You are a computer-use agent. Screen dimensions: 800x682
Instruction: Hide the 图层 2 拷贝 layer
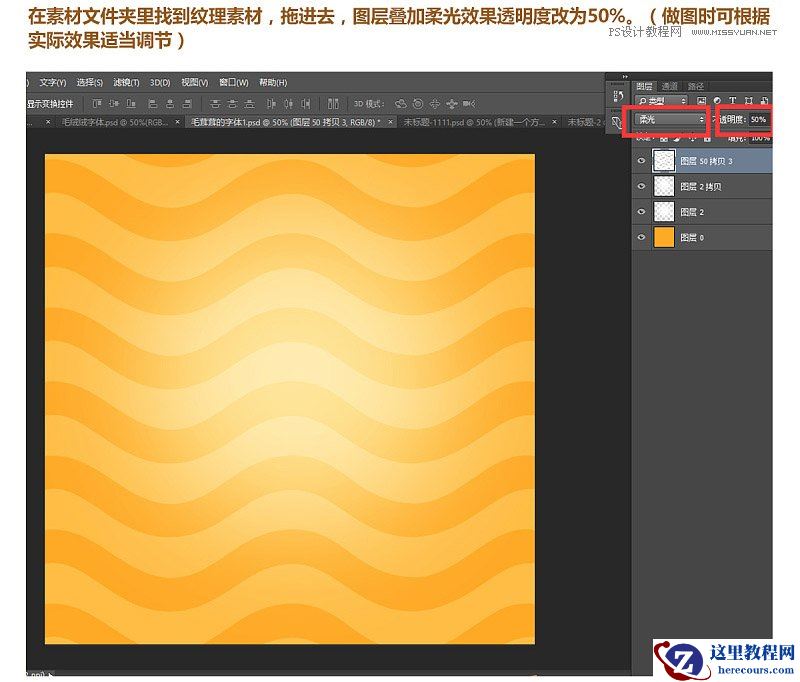click(641, 186)
